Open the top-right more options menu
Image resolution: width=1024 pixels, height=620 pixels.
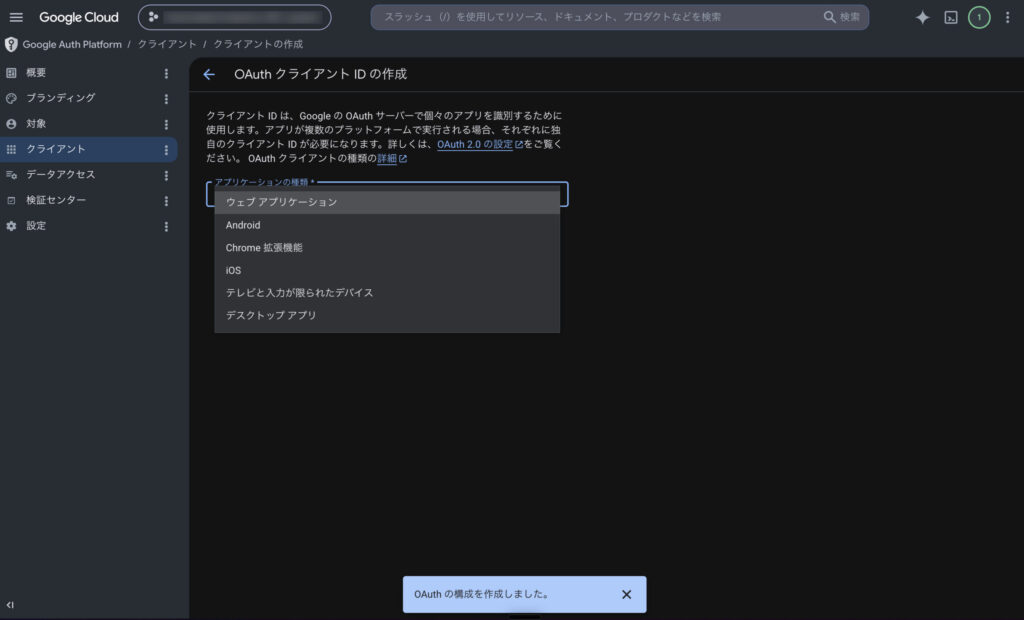1007,18
